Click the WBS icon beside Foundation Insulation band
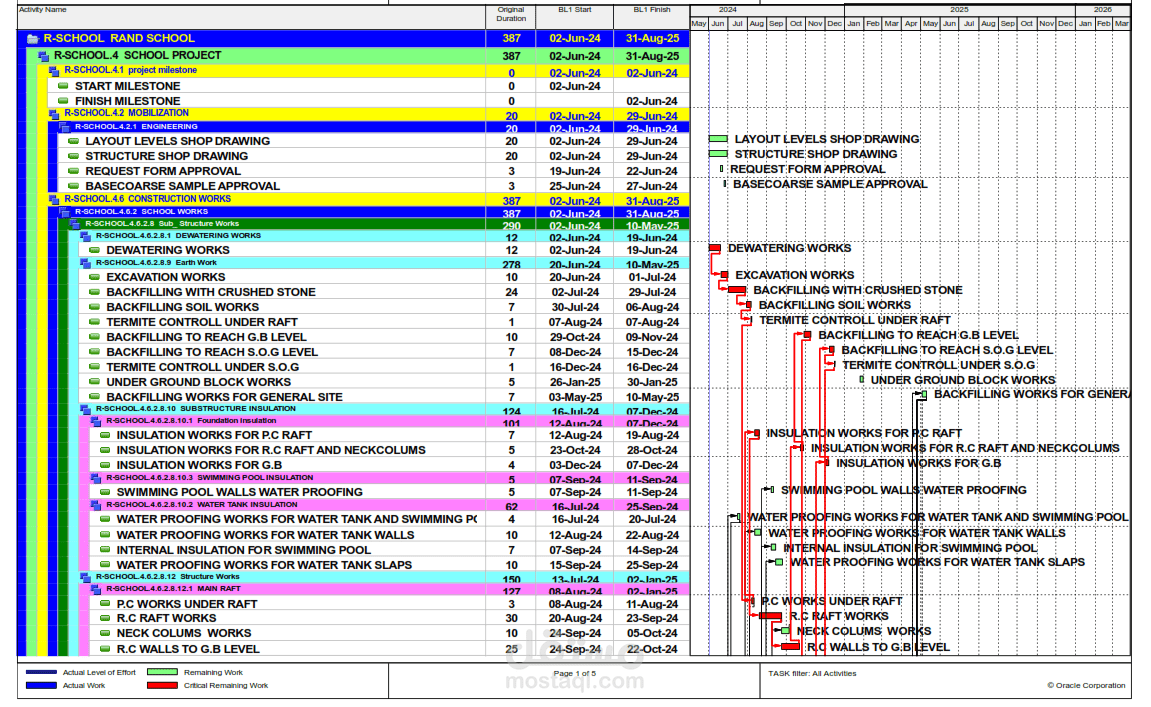1151x707 pixels. pos(95,421)
